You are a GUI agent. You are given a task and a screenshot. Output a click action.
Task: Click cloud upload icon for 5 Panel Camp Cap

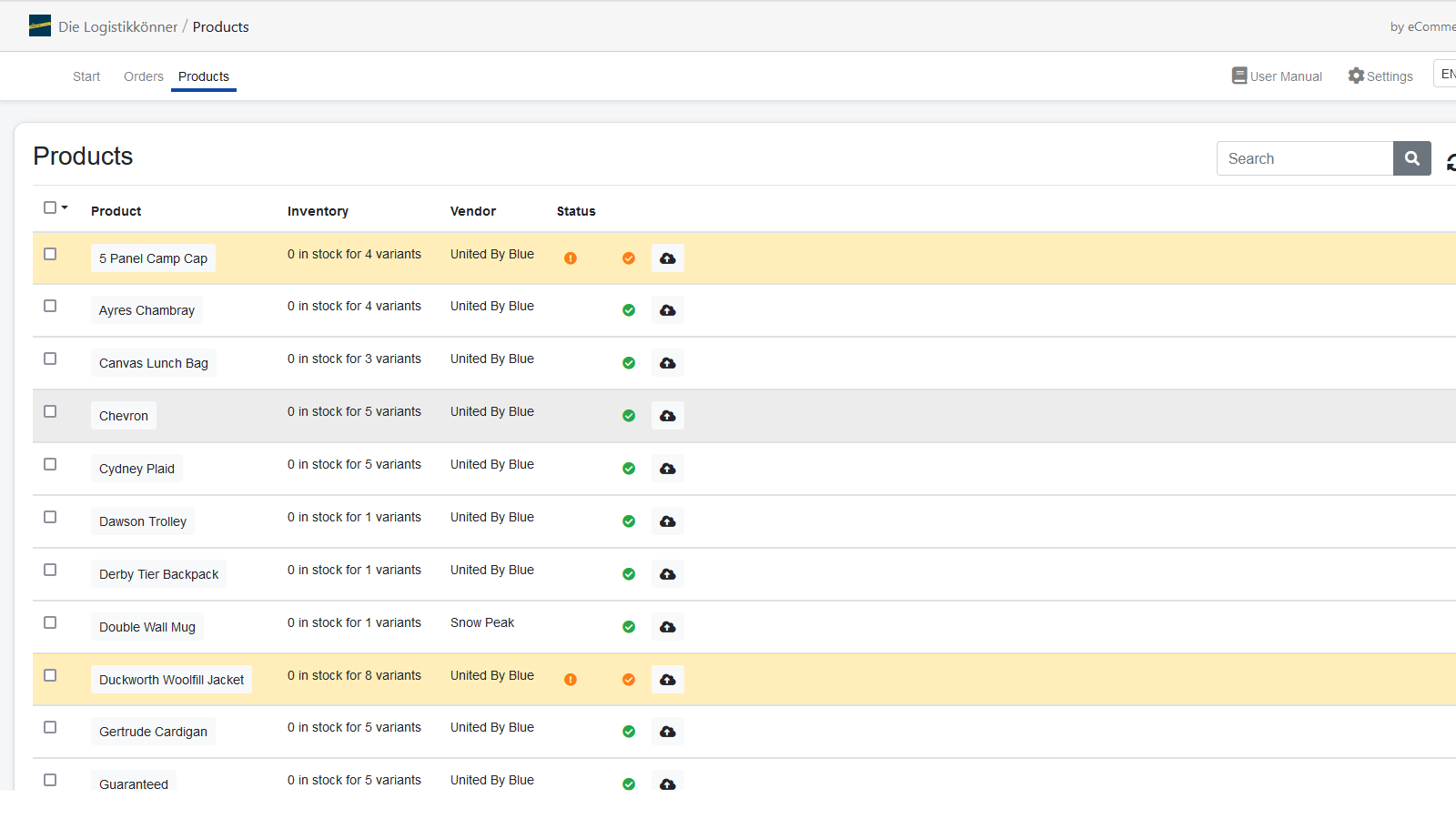tap(667, 258)
